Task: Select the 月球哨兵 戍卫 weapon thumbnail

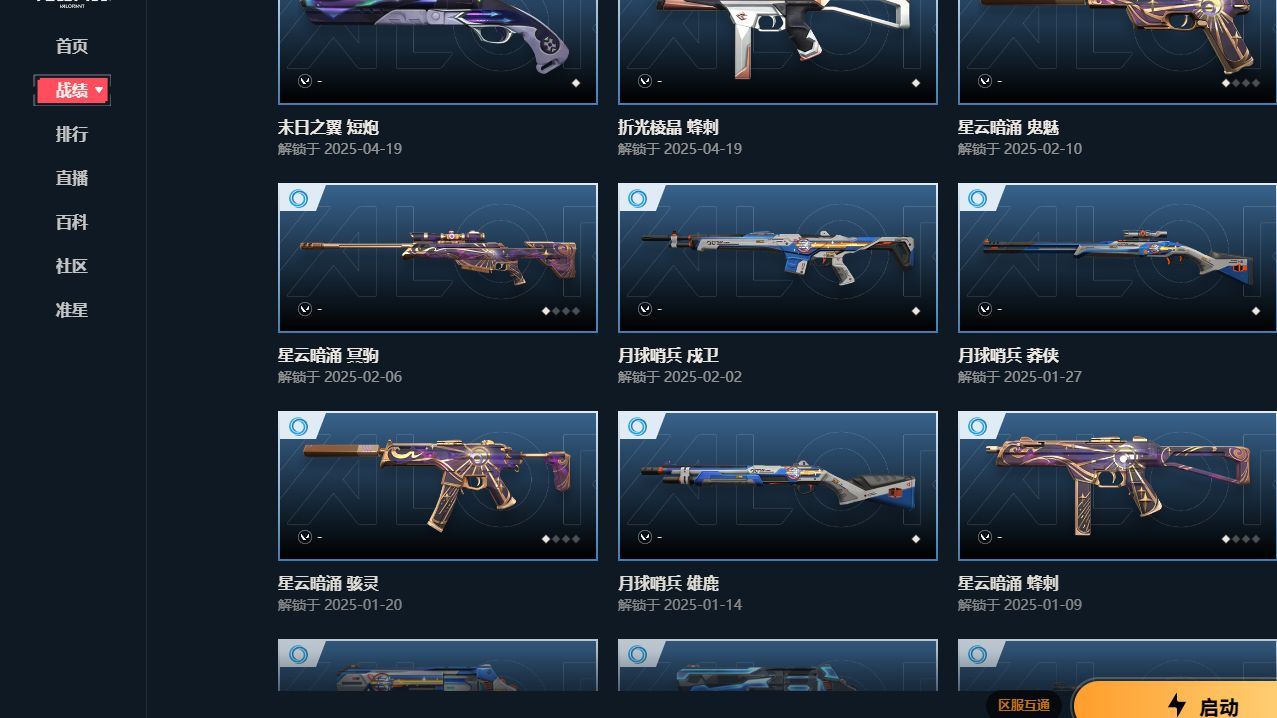Action: click(778, 258)
